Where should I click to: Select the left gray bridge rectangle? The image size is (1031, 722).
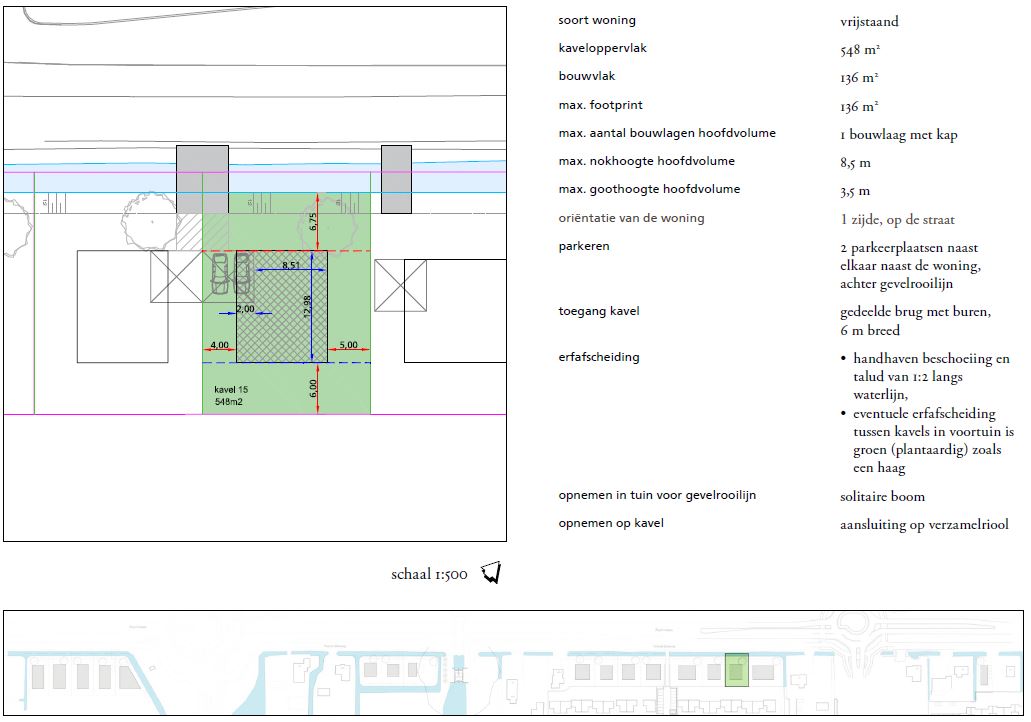pyautogui.click(x=202, y=179)
